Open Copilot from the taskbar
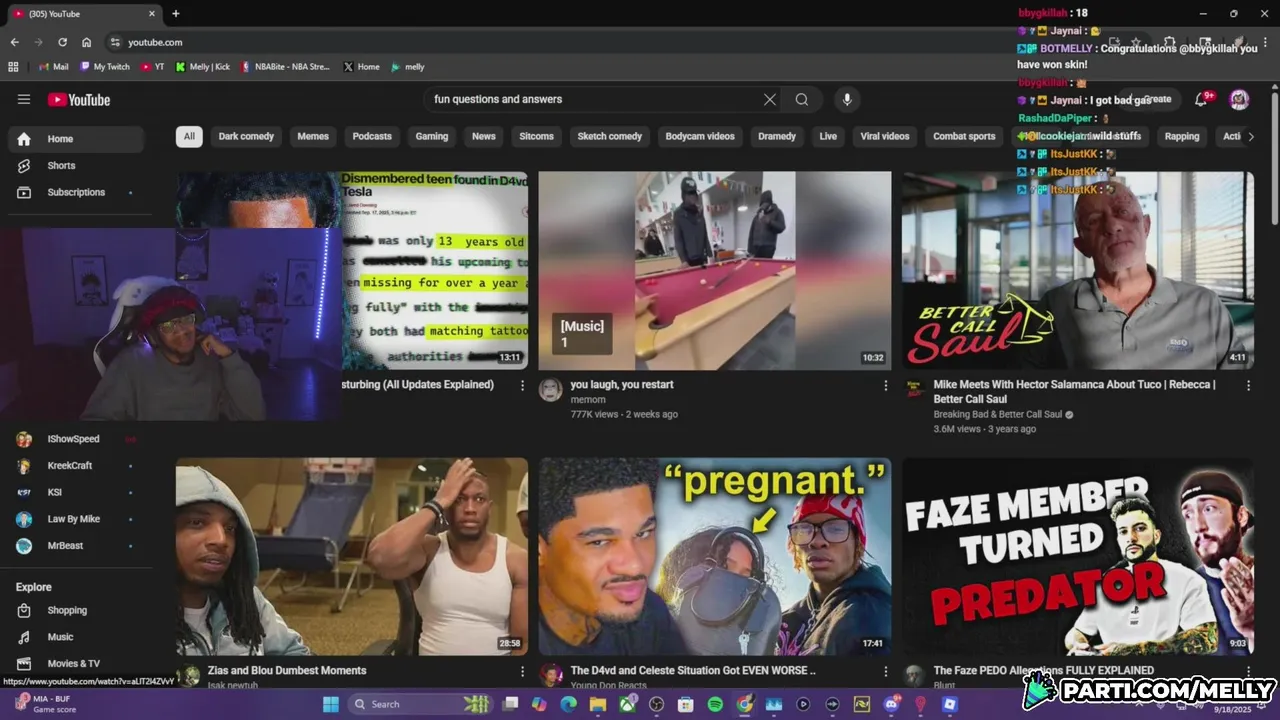The height and width of the screenshot is (720, 1280). pos(539,704)
